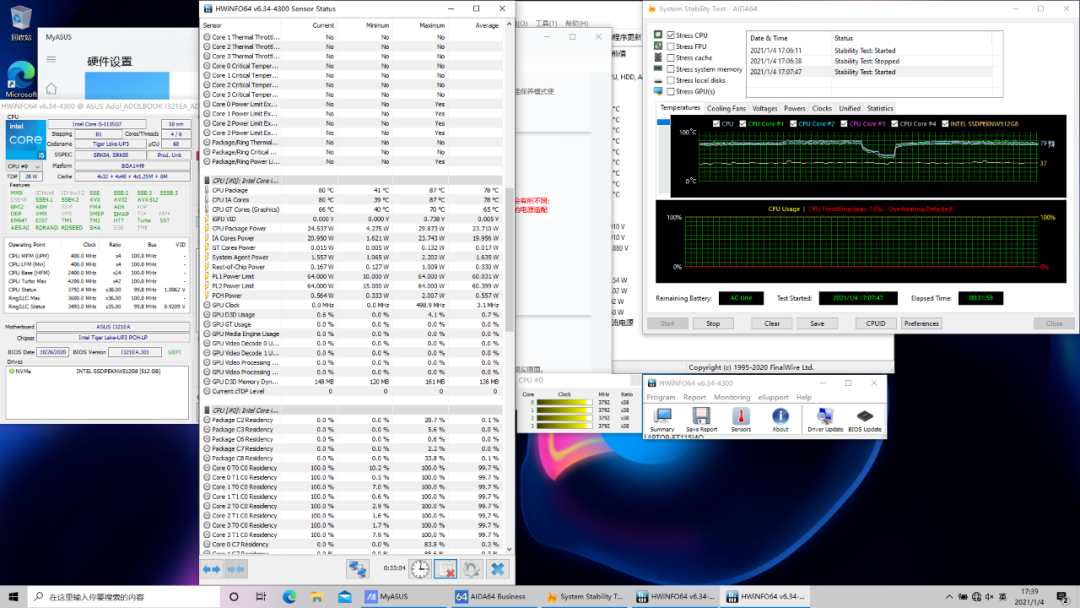
Task: Enable the Stress system memory checkbox
Action: tap(671, 69)
